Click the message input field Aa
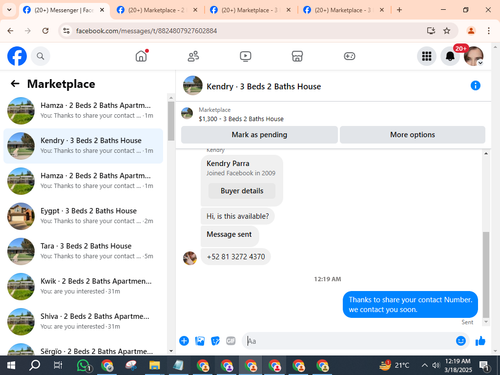500x375 pixels. click(x=348, y=341)
